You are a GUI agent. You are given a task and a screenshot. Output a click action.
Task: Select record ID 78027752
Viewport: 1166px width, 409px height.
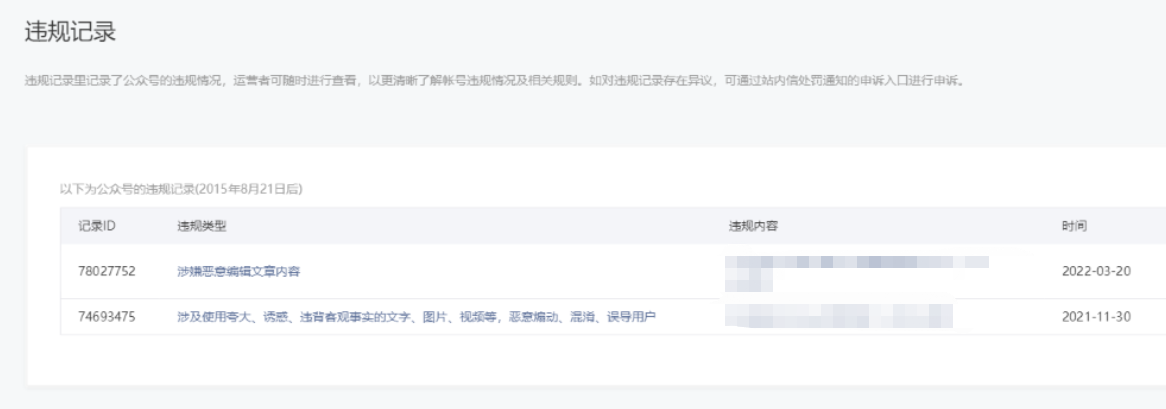(106, 271)
